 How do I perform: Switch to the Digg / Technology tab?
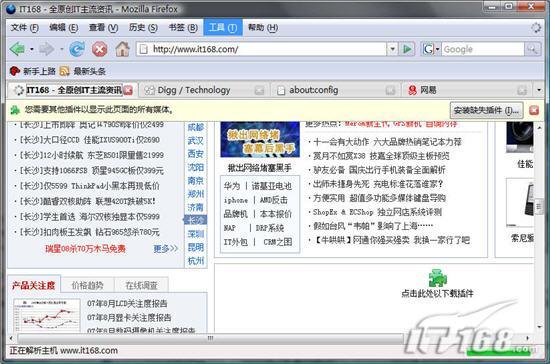tap(204, 90)
